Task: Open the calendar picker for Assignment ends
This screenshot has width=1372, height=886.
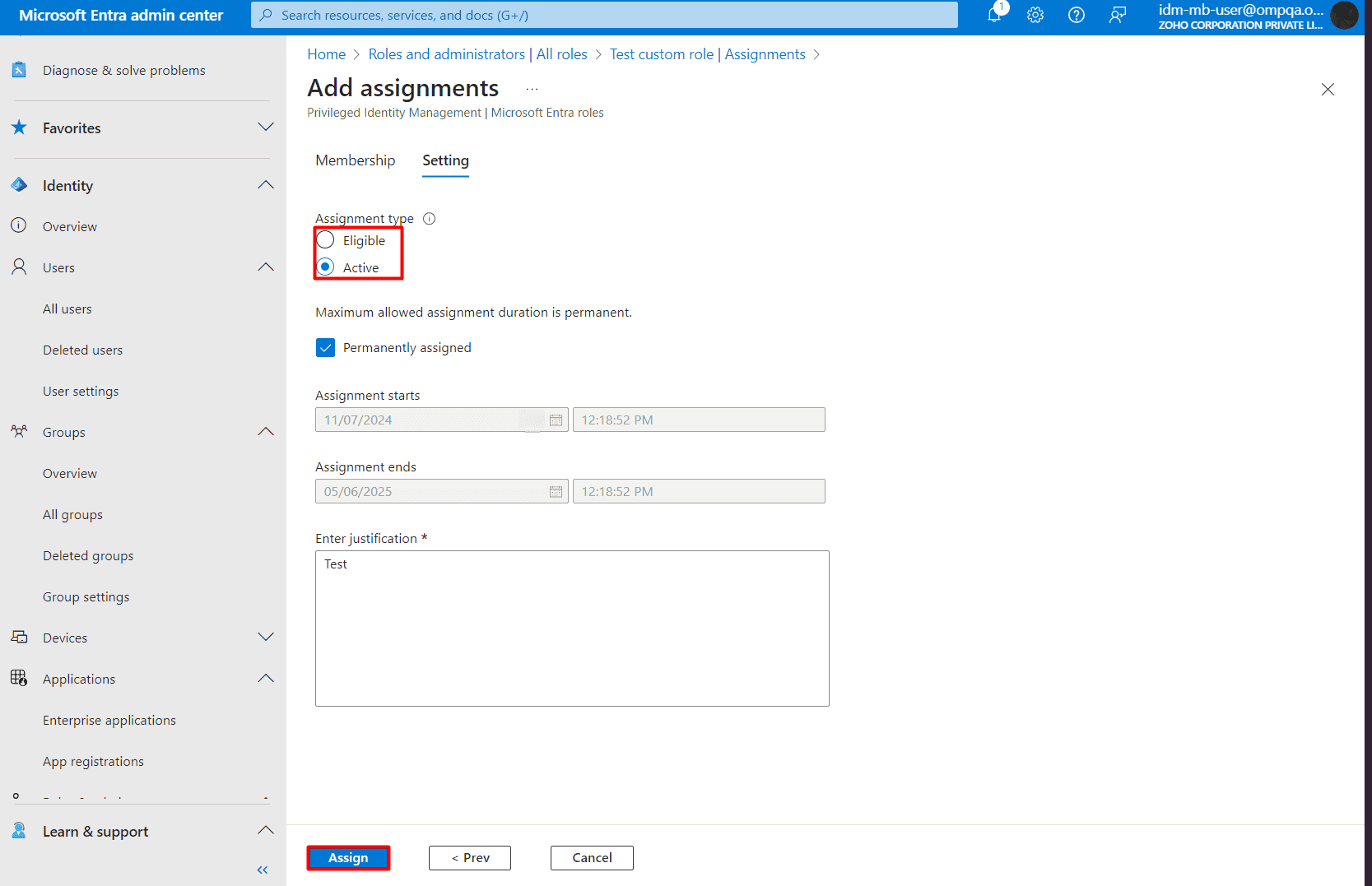Action: [x=556, y=491]
